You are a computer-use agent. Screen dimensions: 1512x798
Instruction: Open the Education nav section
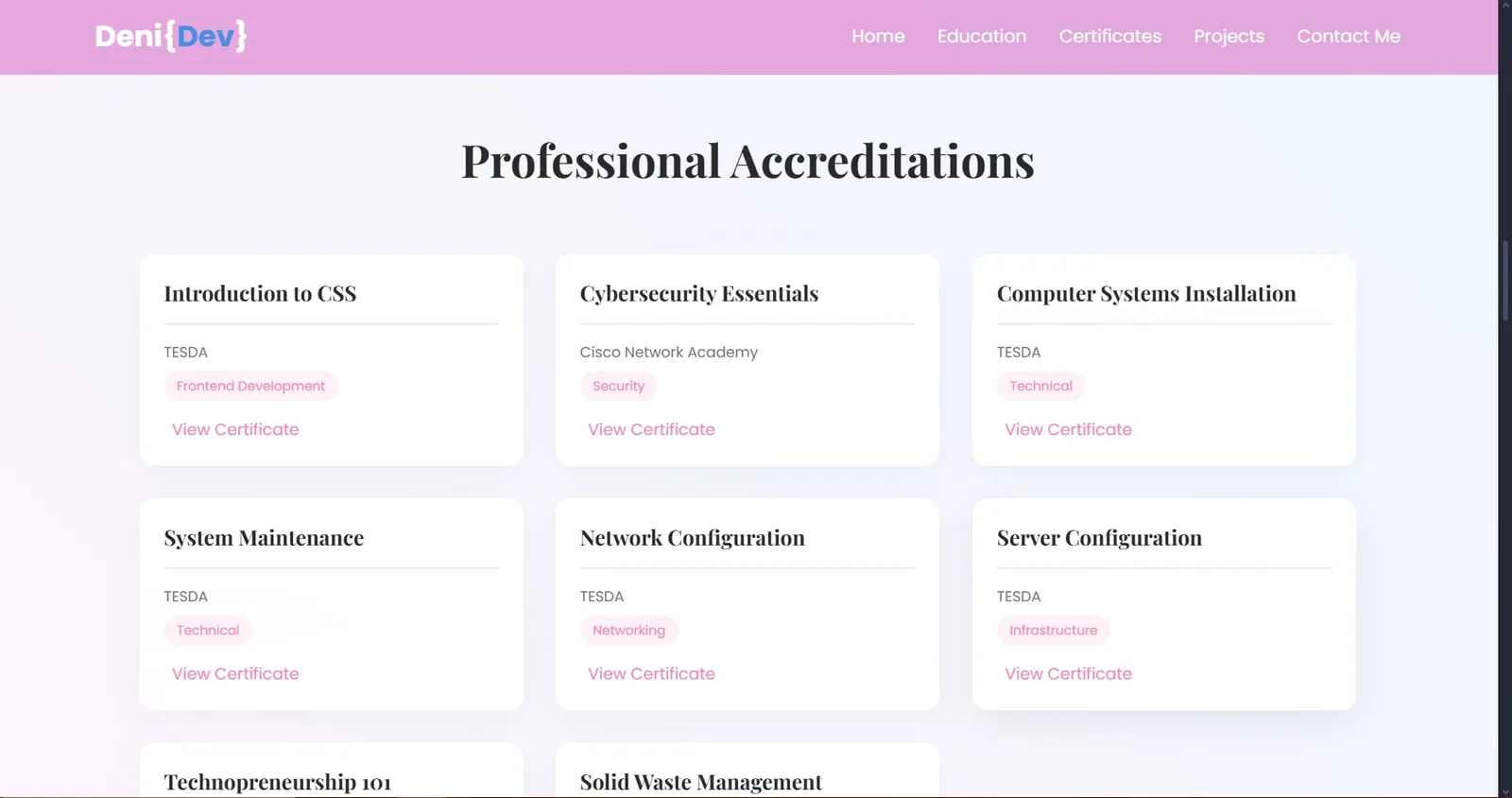[x=982, y=36]
